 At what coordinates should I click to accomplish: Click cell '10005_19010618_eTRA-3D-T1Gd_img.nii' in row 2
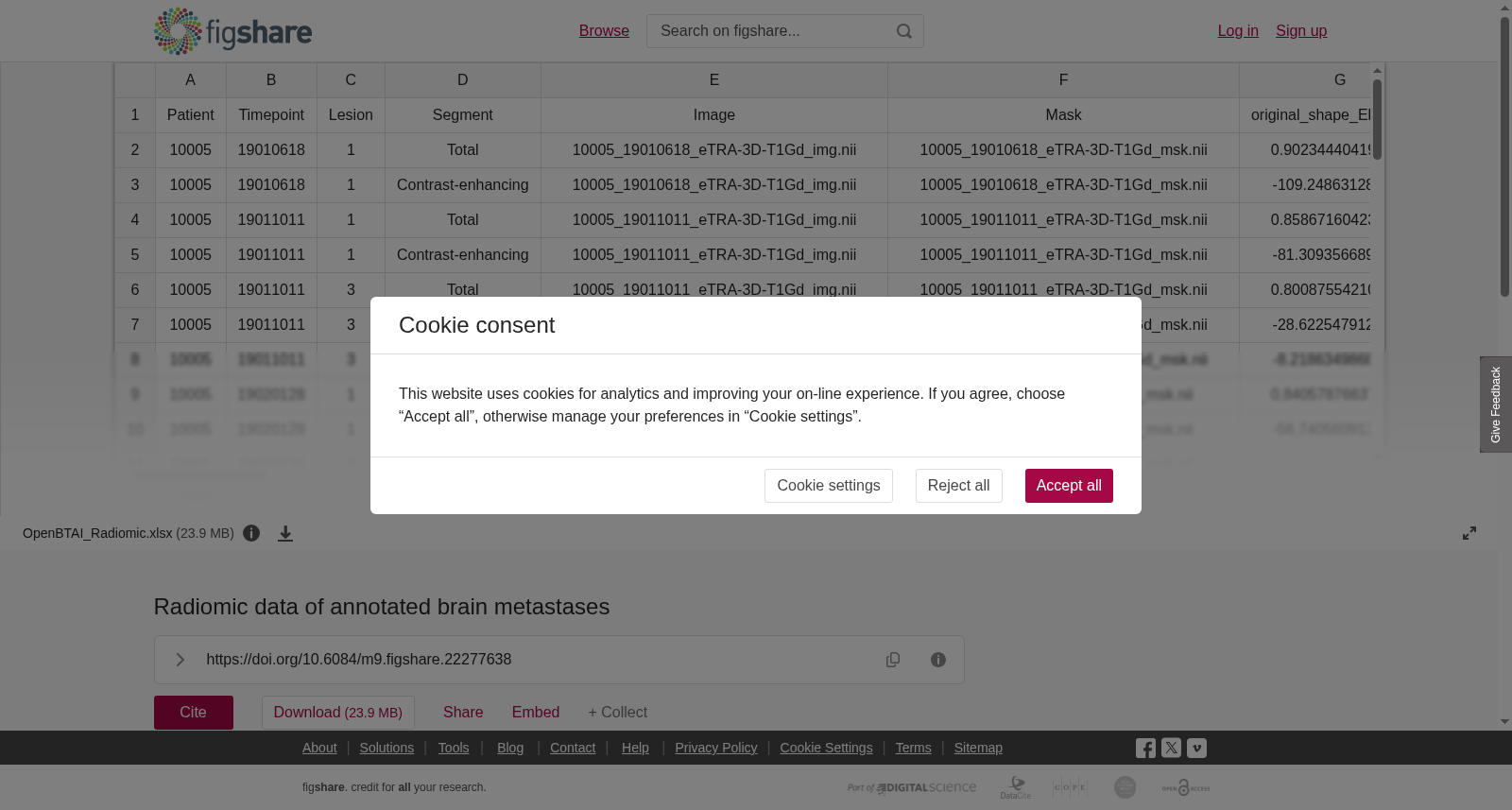point(714,150)
